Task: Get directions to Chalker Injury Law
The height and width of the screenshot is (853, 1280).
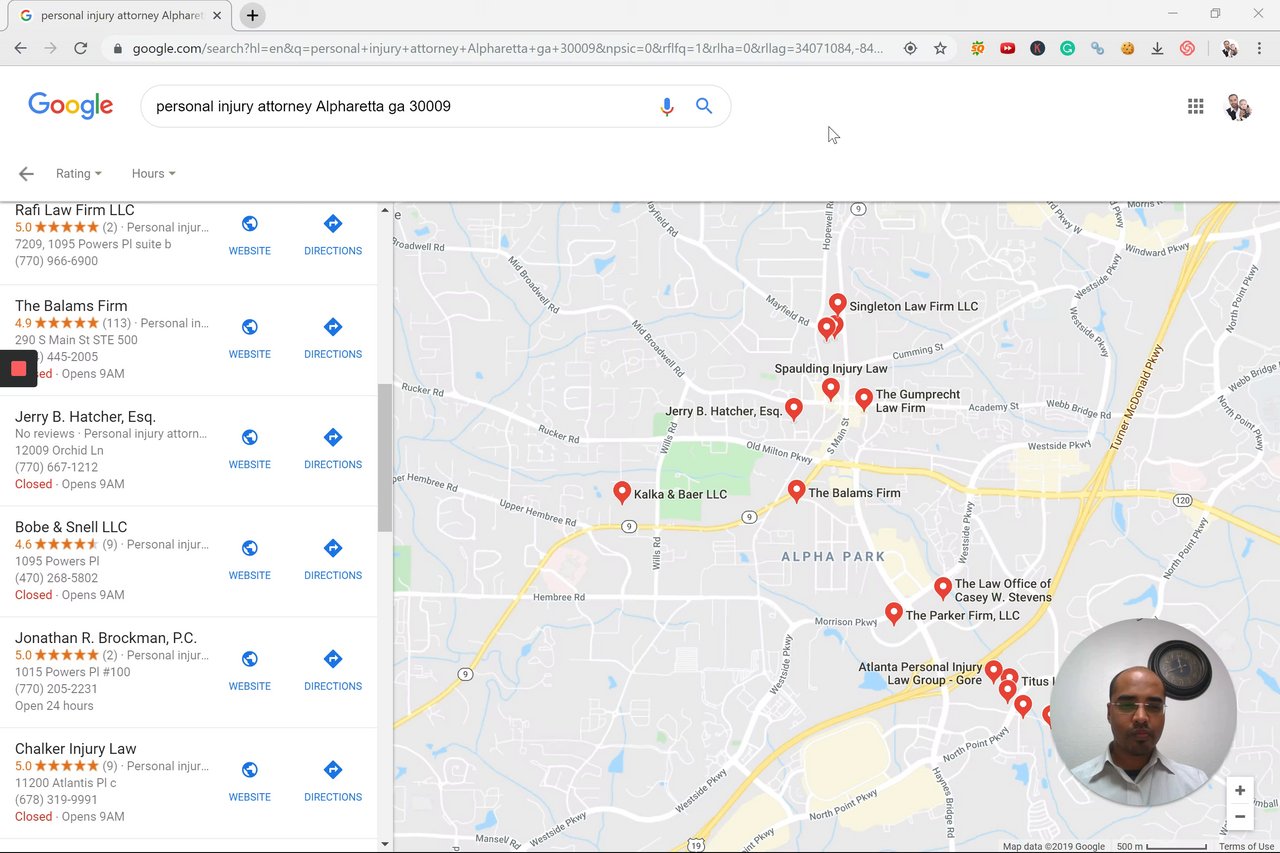Action: [x=333, y=770]
